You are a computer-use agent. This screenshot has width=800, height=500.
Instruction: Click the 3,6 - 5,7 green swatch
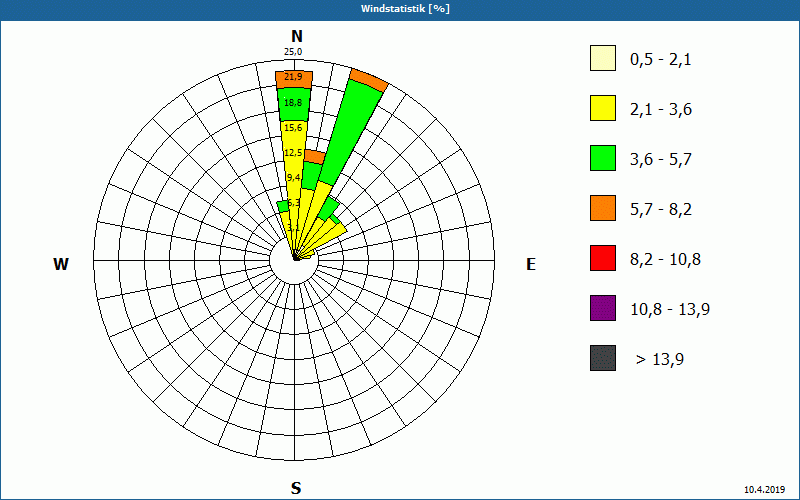tap(603, 158)
